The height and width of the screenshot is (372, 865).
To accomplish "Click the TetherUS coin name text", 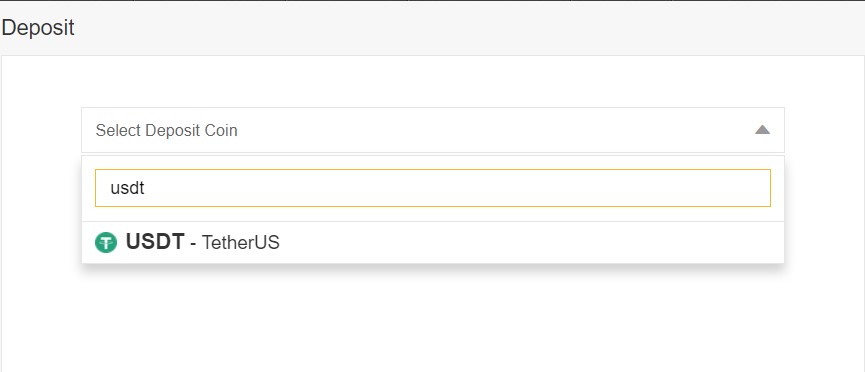I will [241, 242].
